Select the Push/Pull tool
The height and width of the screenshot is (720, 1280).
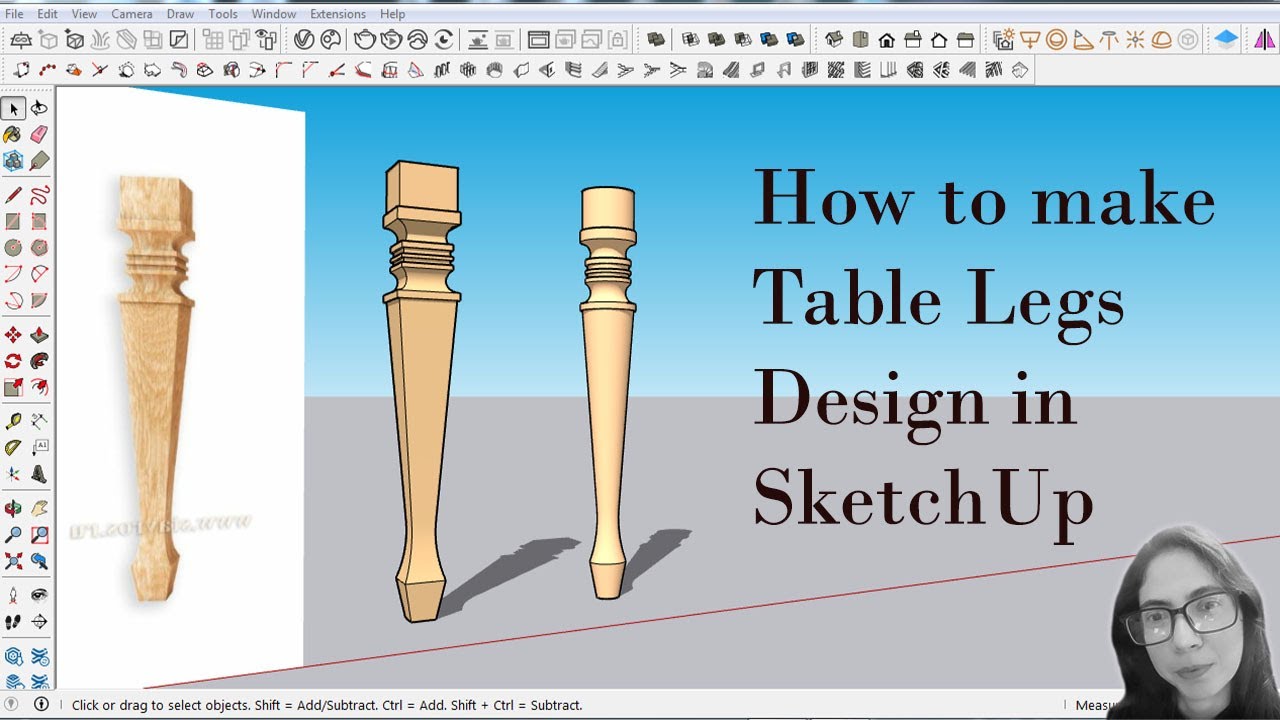[40, 335]
